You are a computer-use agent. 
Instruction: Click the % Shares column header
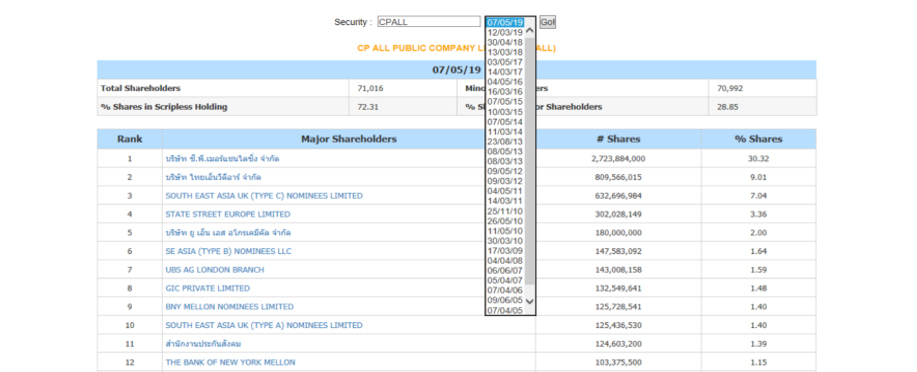click(x=759, y=139)
